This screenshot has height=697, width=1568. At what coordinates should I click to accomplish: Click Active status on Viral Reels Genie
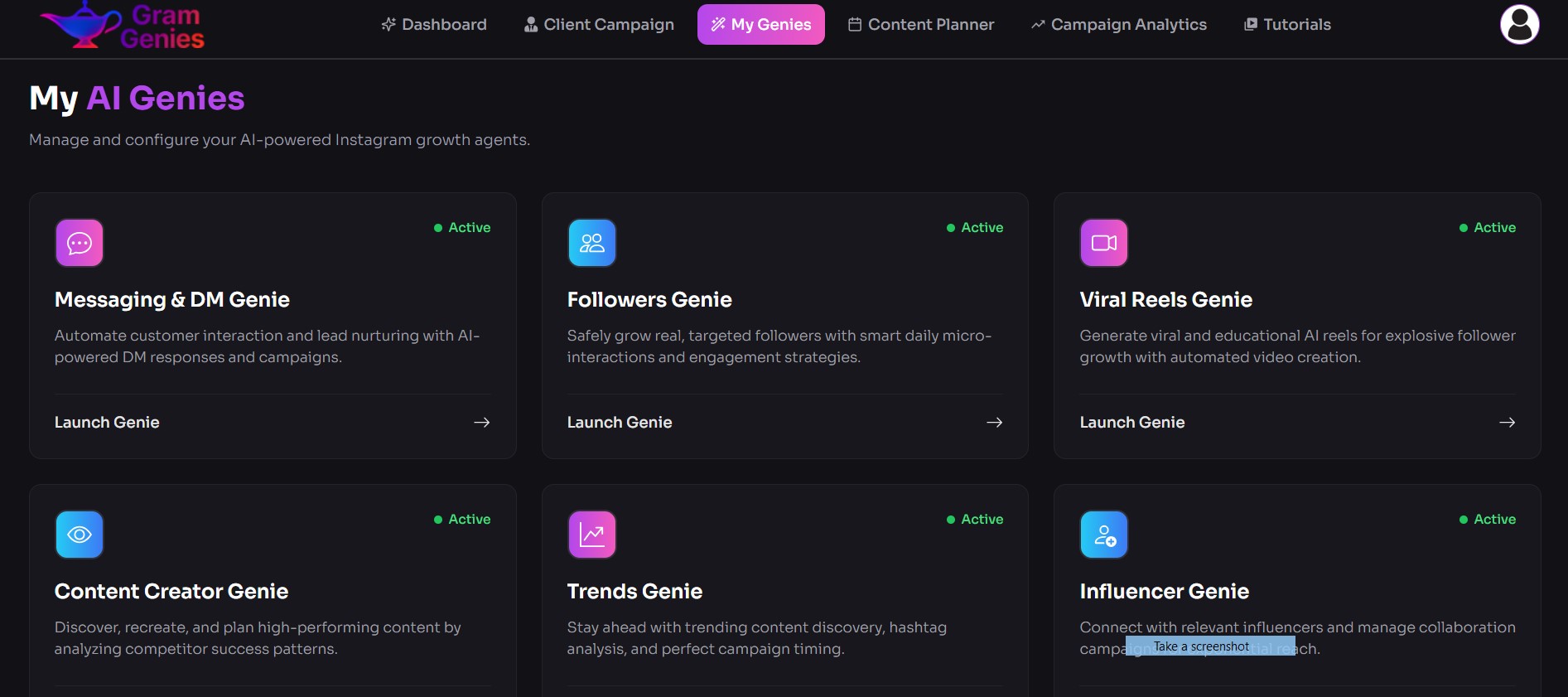coord(1488,228)
